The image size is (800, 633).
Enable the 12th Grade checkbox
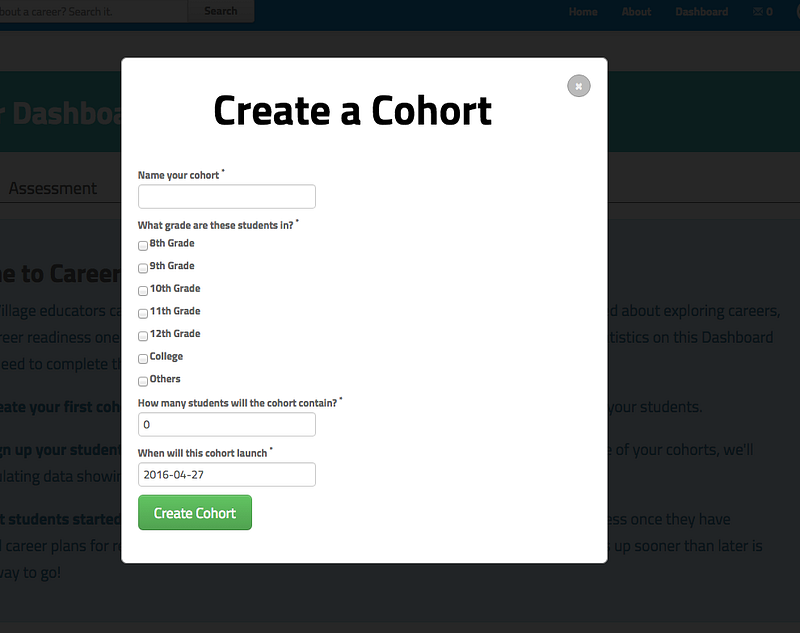click(143, 336)
